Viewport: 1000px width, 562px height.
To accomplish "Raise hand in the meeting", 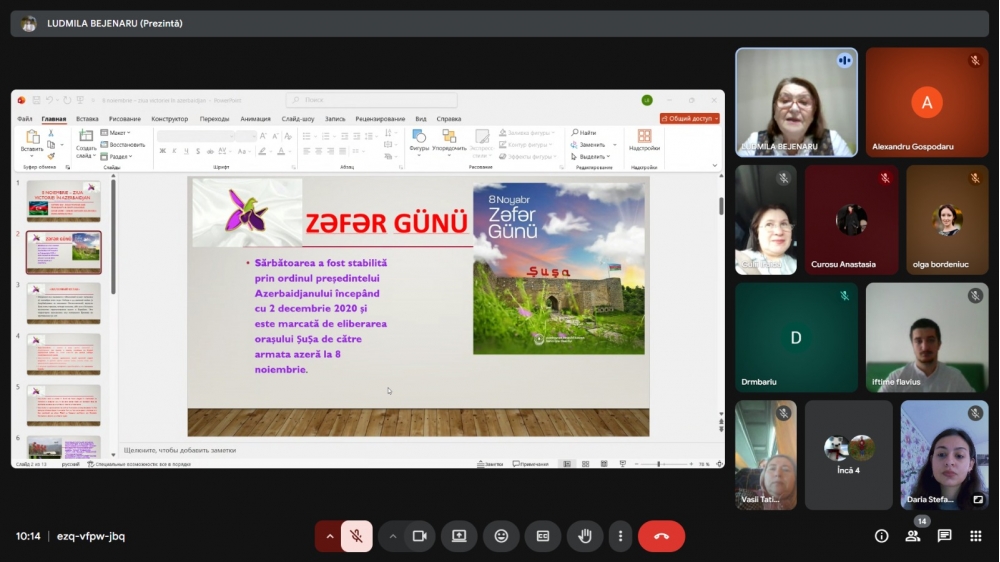I will 585,536.
